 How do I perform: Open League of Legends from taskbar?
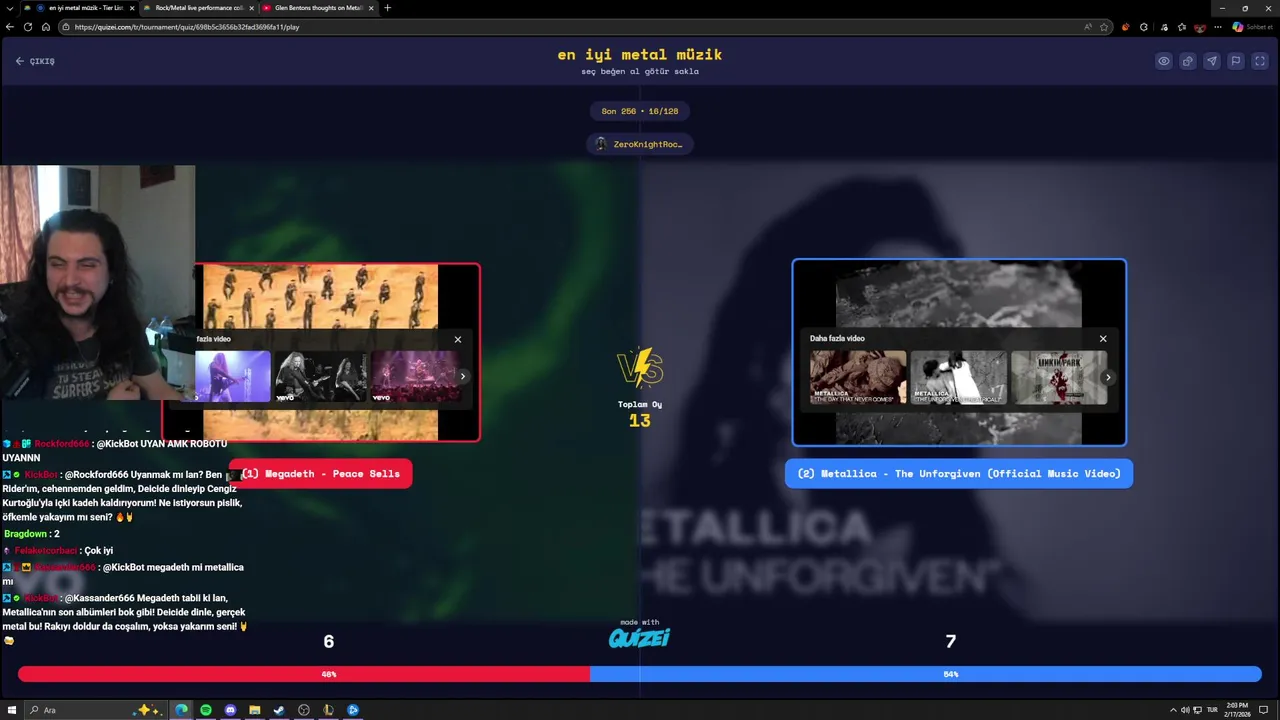[328, 710]
